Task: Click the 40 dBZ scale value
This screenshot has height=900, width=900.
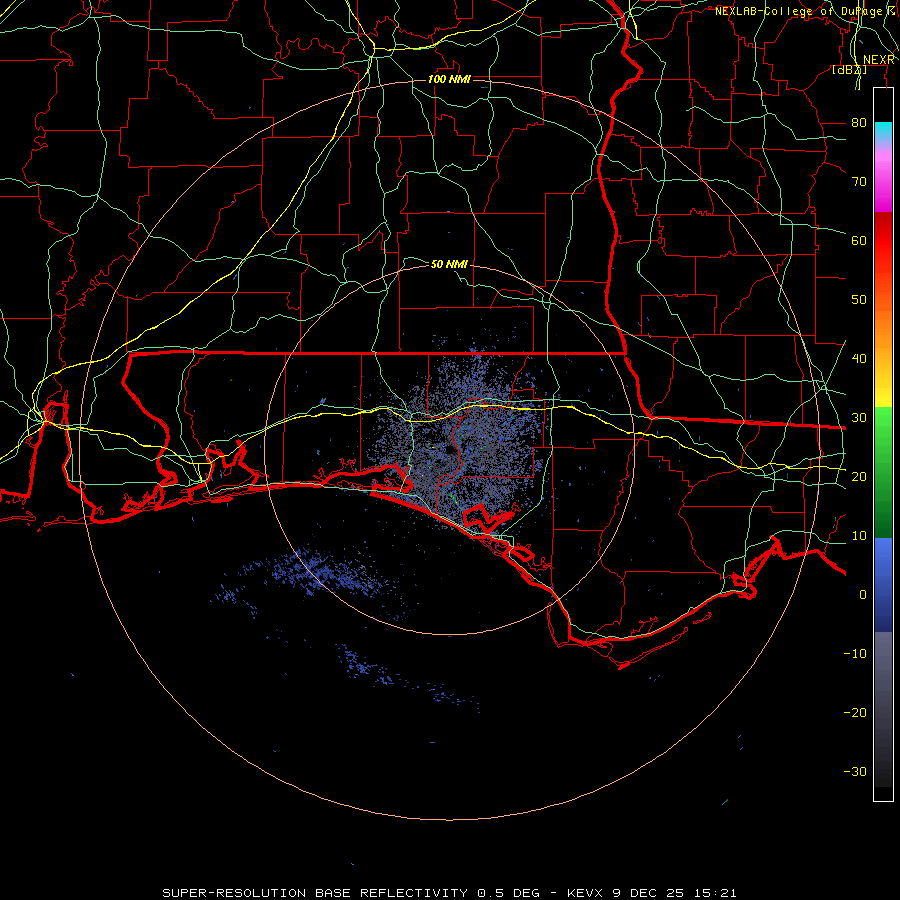Action: click(859, 358)
